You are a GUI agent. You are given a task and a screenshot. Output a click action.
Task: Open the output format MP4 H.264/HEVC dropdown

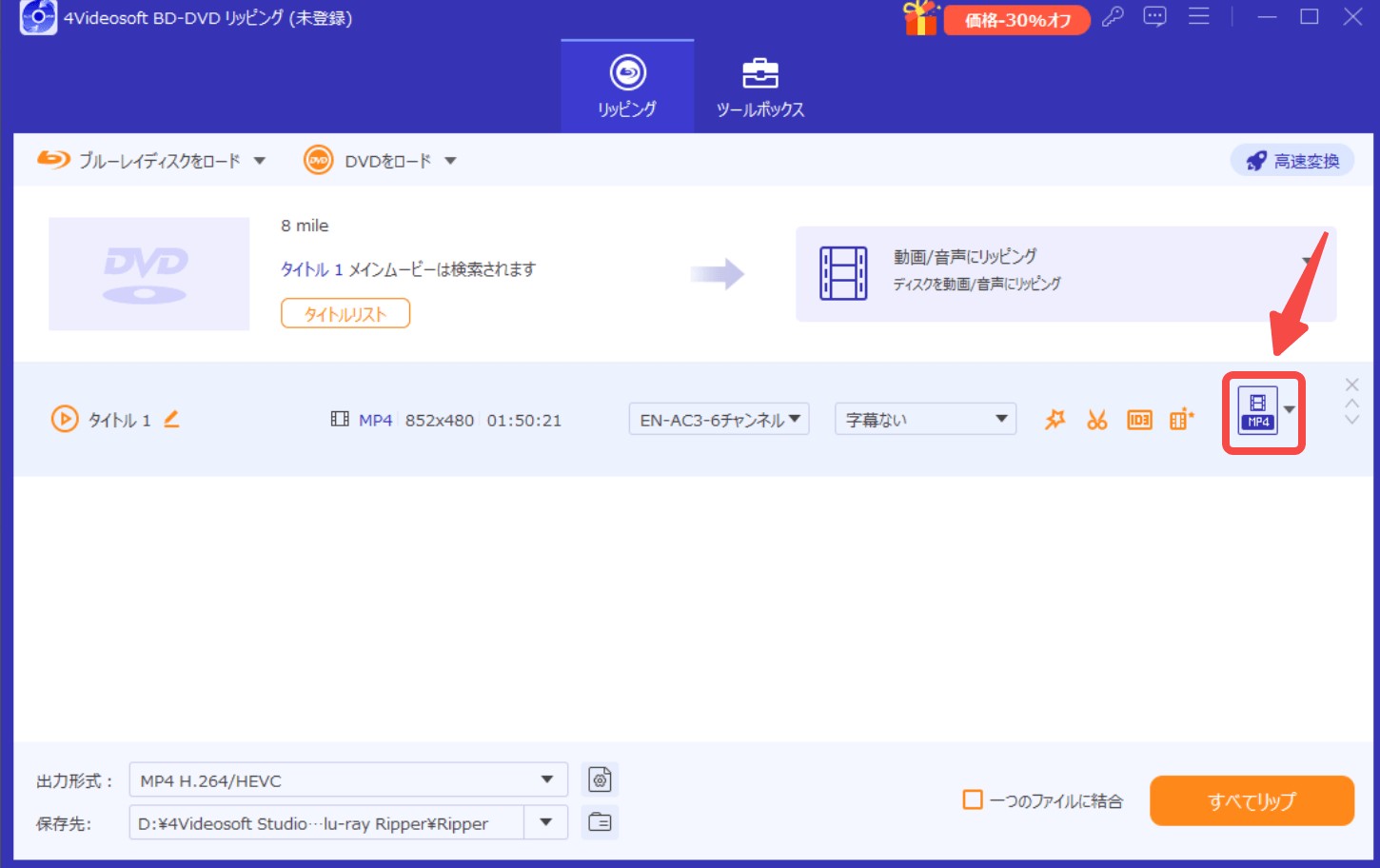click(348, 780)
